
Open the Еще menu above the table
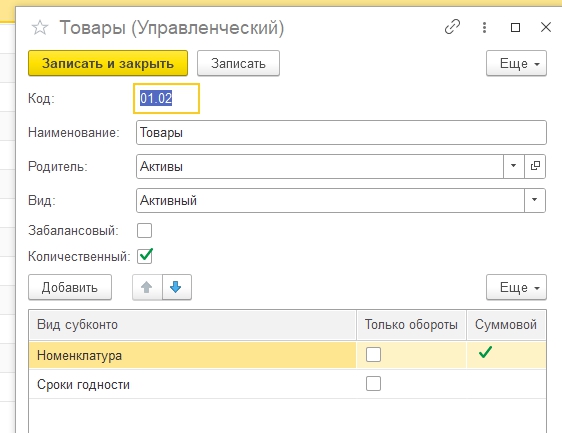(516, 287)
